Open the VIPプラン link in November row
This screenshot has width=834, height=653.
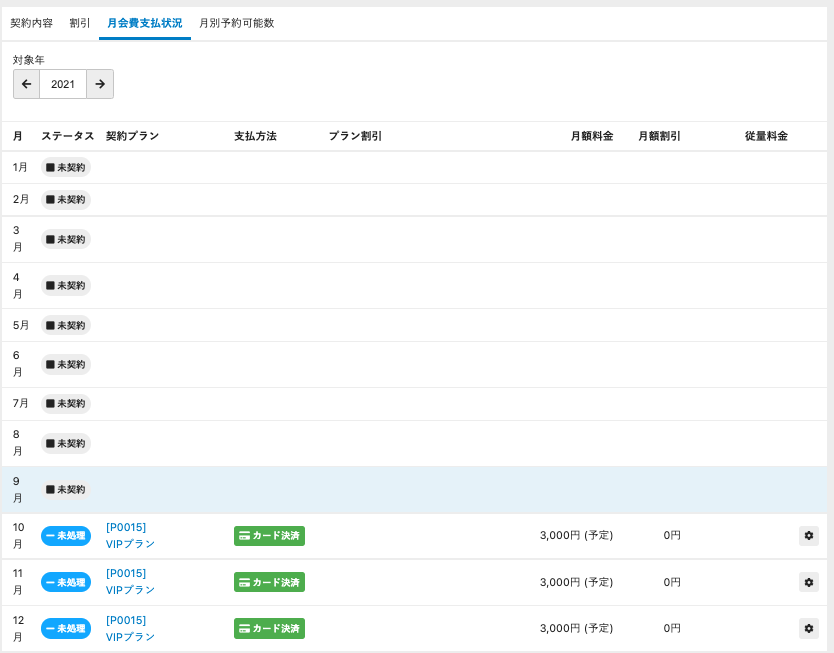click(130, 590)
